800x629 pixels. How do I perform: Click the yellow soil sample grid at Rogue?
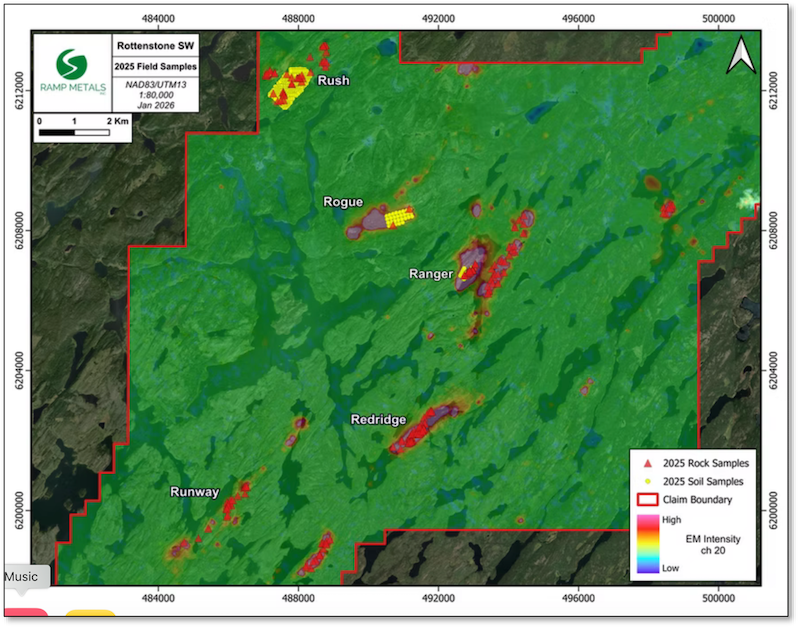coord(401,215)
